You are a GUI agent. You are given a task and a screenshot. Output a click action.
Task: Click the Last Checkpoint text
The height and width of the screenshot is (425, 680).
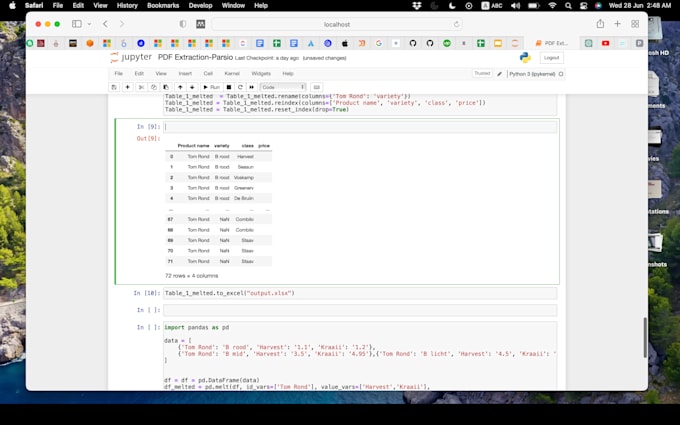267,58
